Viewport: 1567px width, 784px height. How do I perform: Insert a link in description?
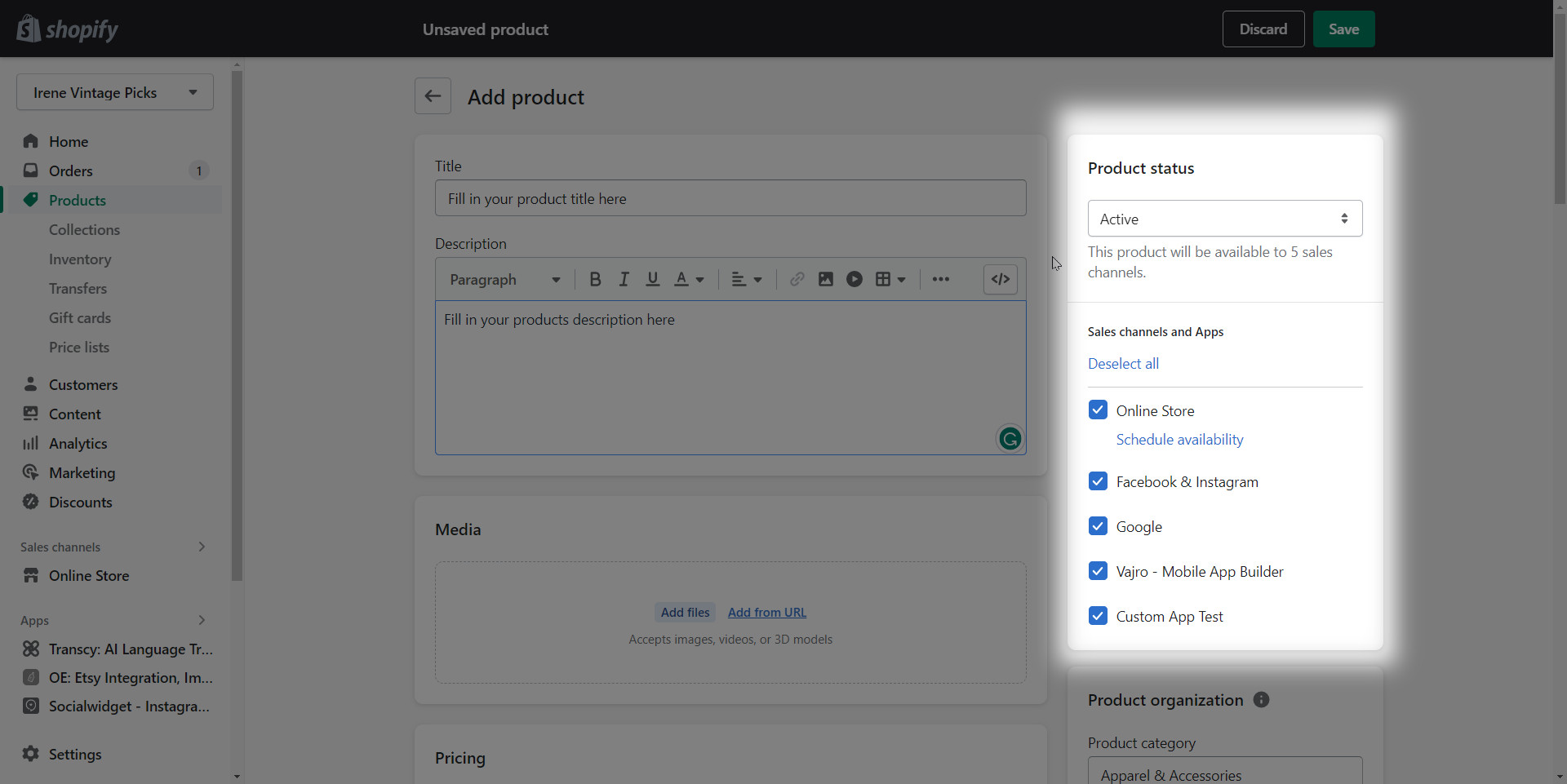(x=797, y=280)
